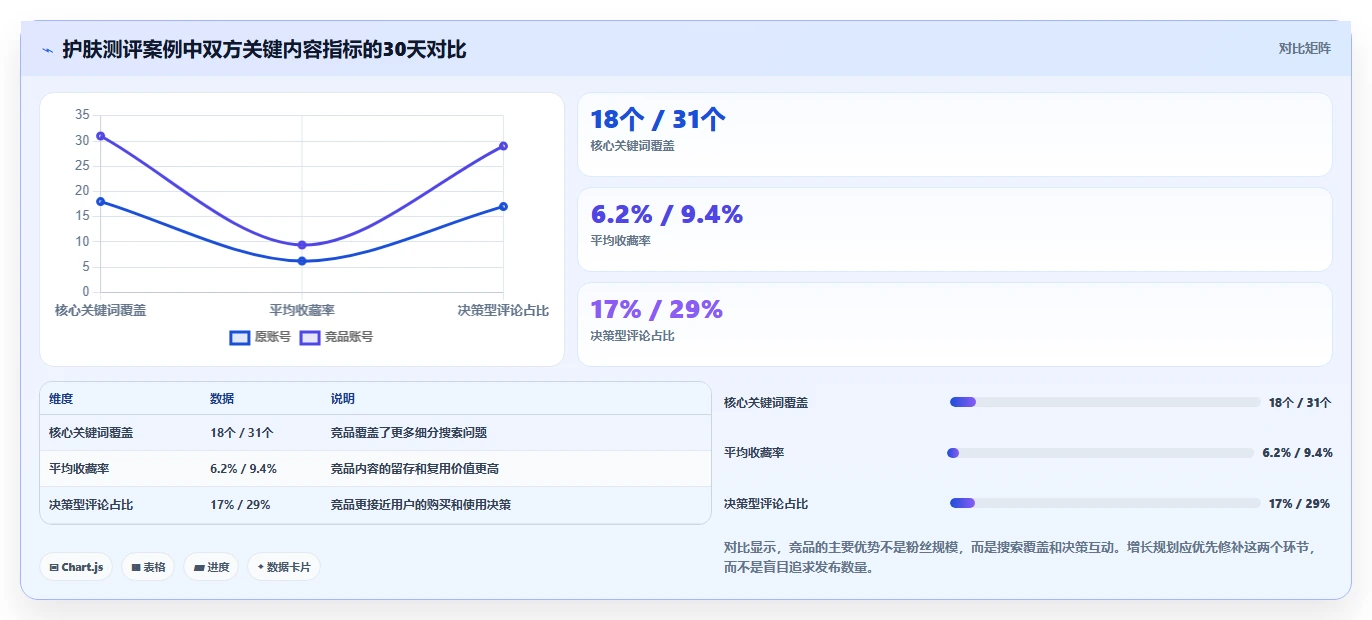Click the 维度 column header
The image size is (1372, 620).
tap(61, 398)
